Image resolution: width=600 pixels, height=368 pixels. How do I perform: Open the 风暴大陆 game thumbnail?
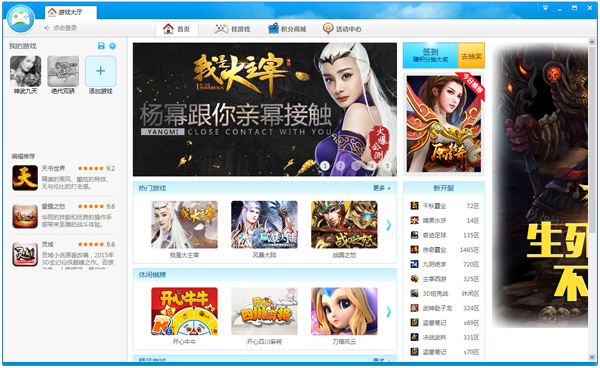(264, 225)
